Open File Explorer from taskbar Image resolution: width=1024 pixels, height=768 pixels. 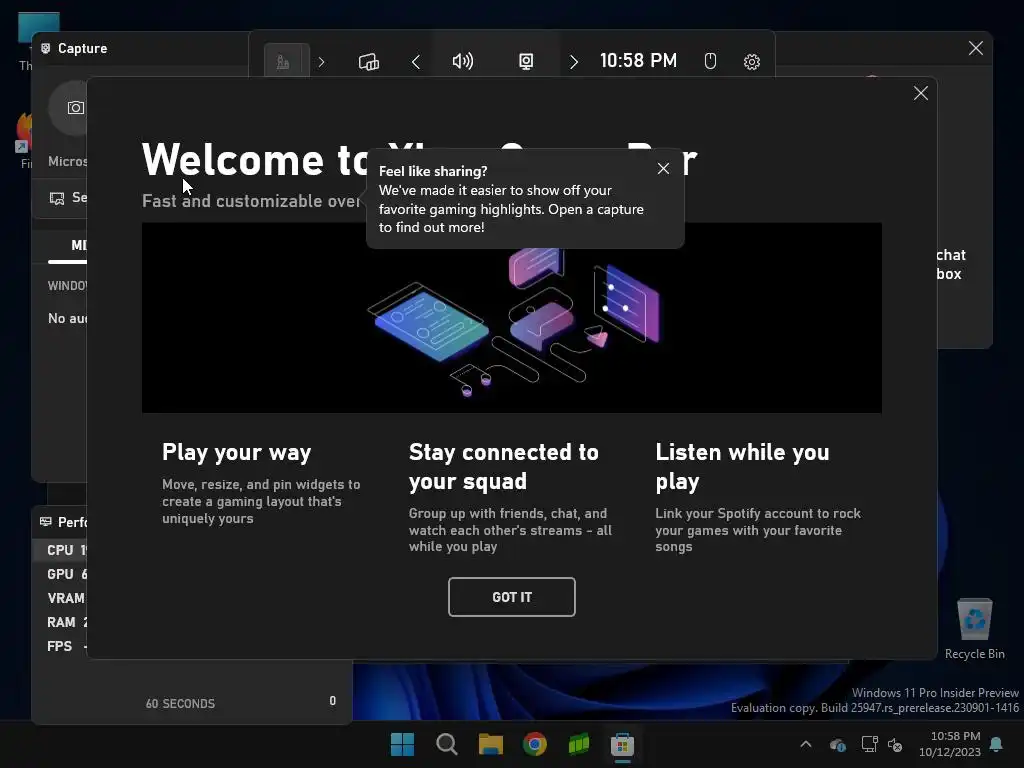pyautogui.click(x=490, y=744)
